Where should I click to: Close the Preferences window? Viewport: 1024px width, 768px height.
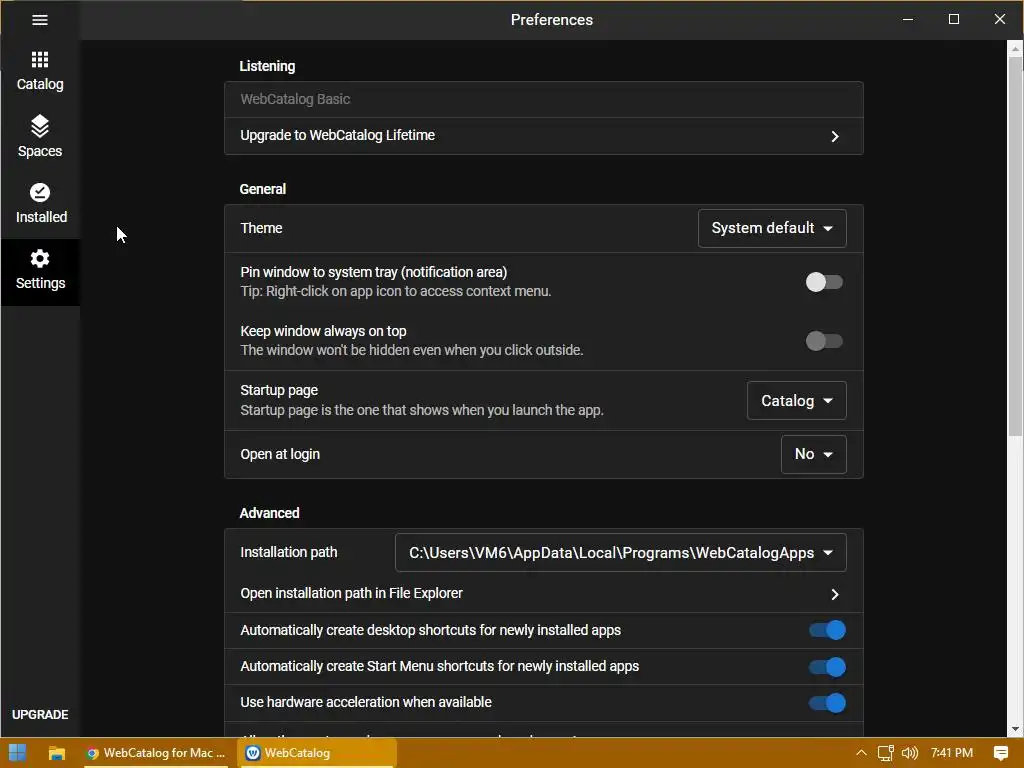coord(1000,20)
